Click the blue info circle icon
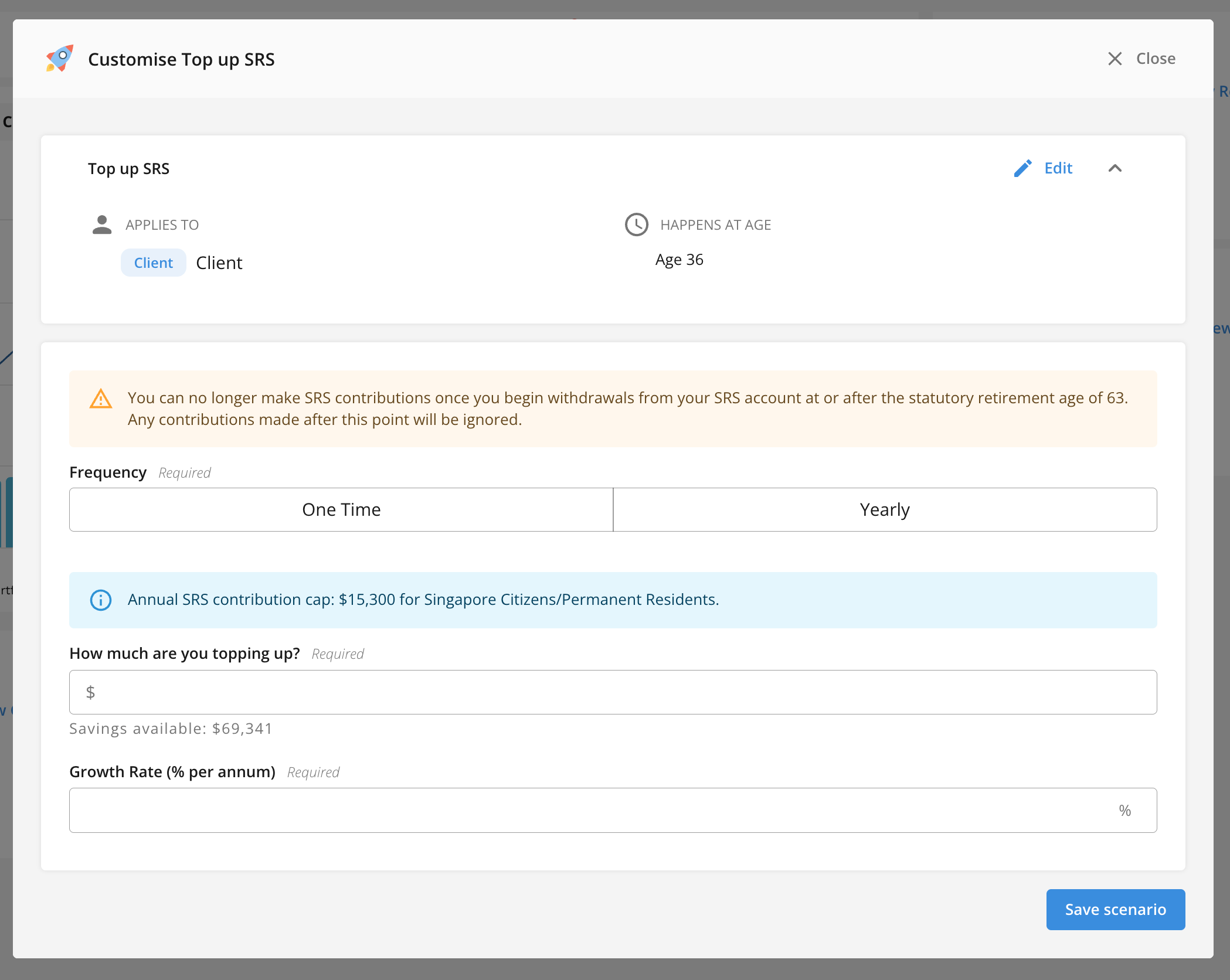 point(101,600)
